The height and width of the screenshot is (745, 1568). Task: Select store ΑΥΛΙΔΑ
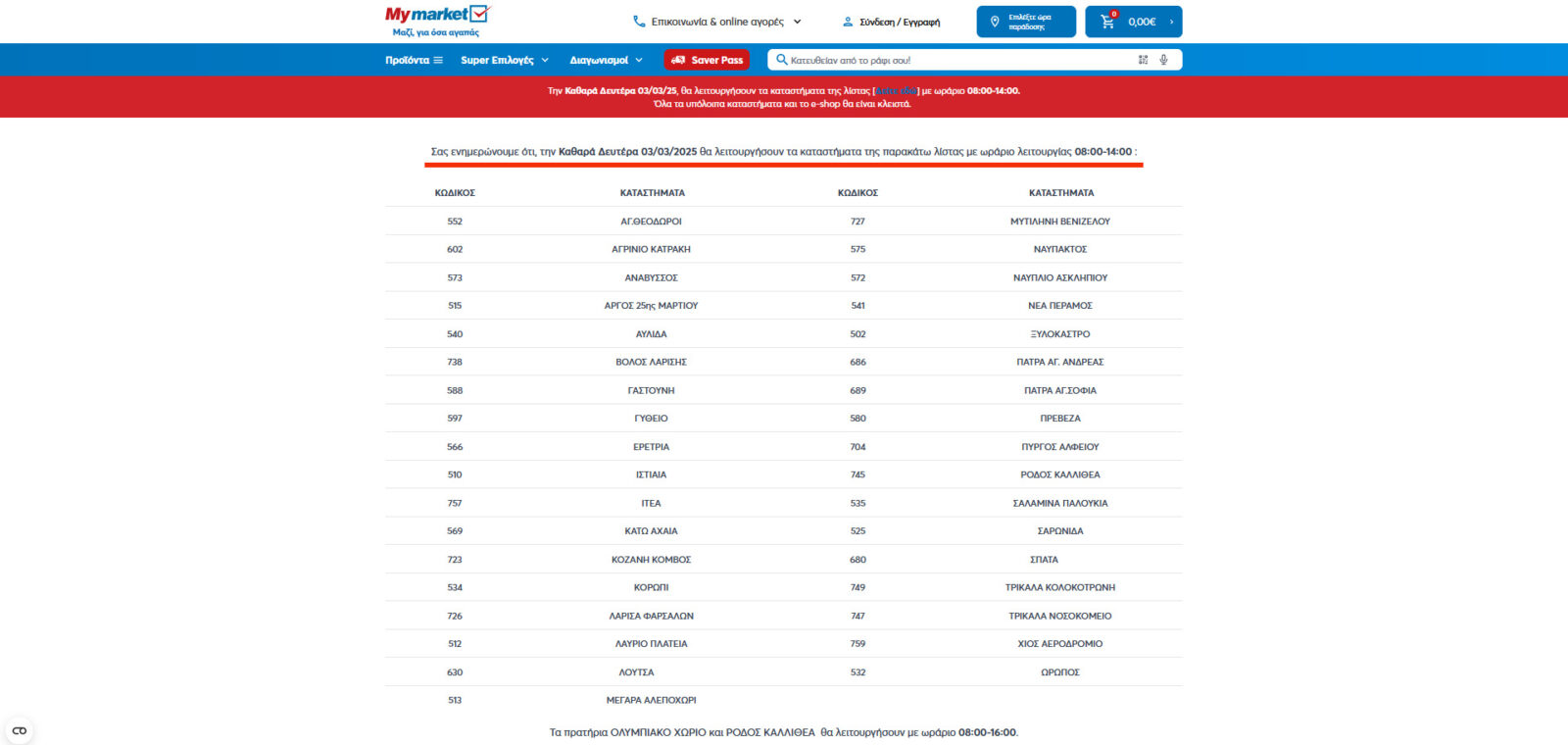[x=651, y=334]
